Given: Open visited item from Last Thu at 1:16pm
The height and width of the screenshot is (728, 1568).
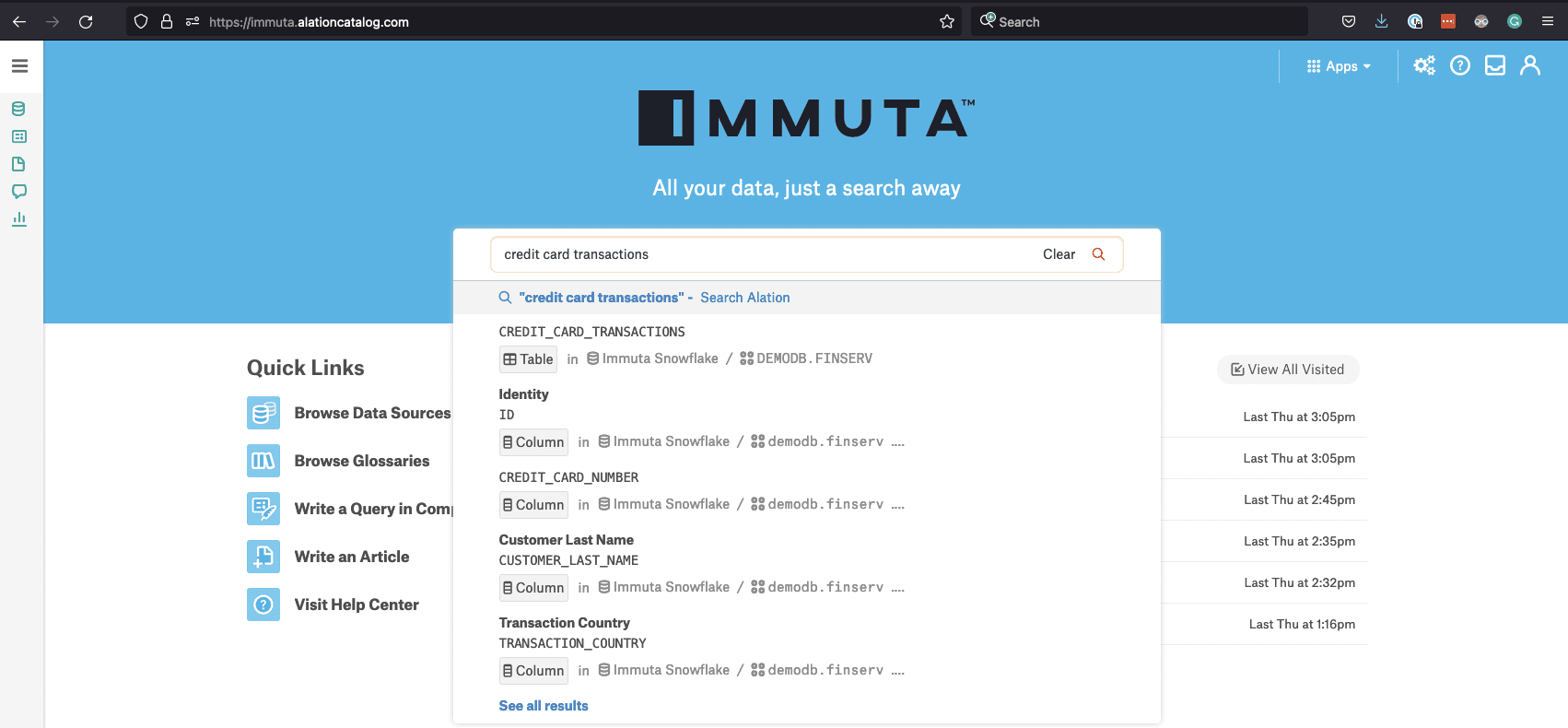Looking at the screenshot, I should point(1302,624).
